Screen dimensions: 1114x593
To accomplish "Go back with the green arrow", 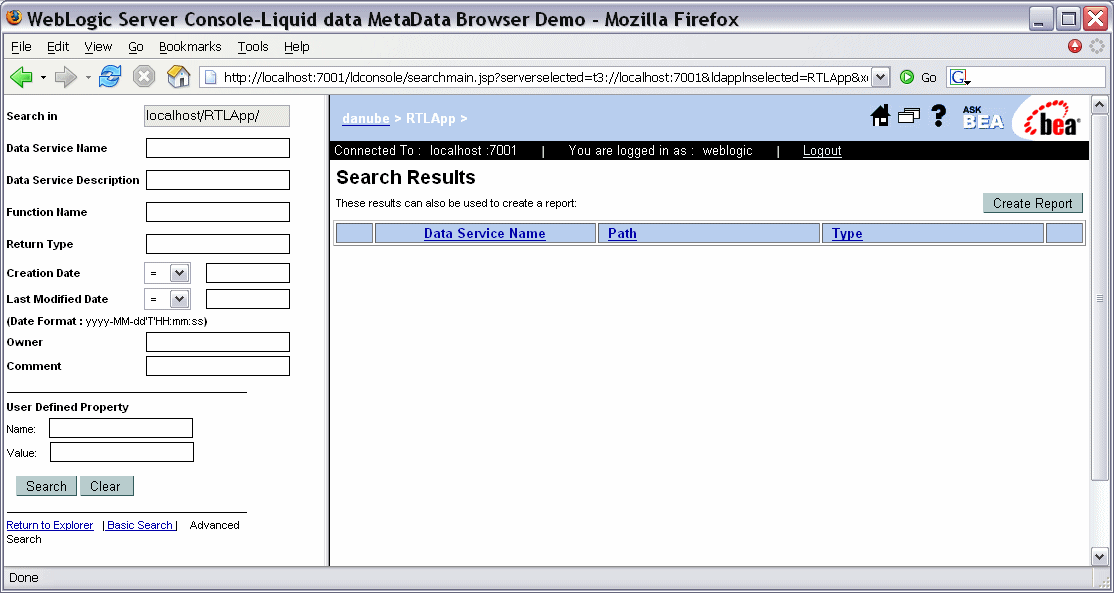I will point(21,77).
